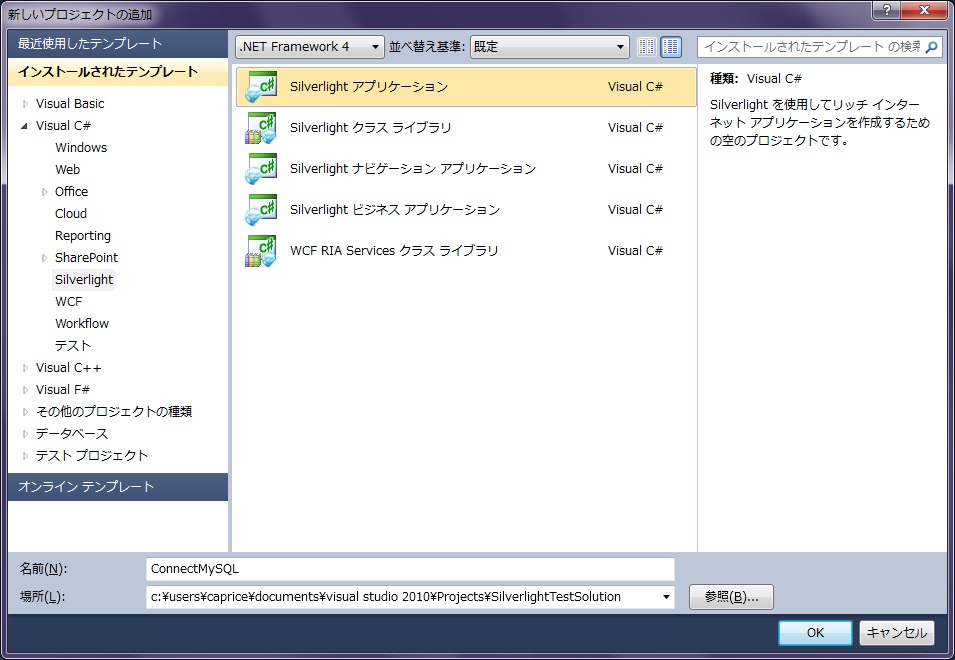955x660 pixels.
Task: Expand the SharePoint tree node
Action: click(x=44, y=258)
